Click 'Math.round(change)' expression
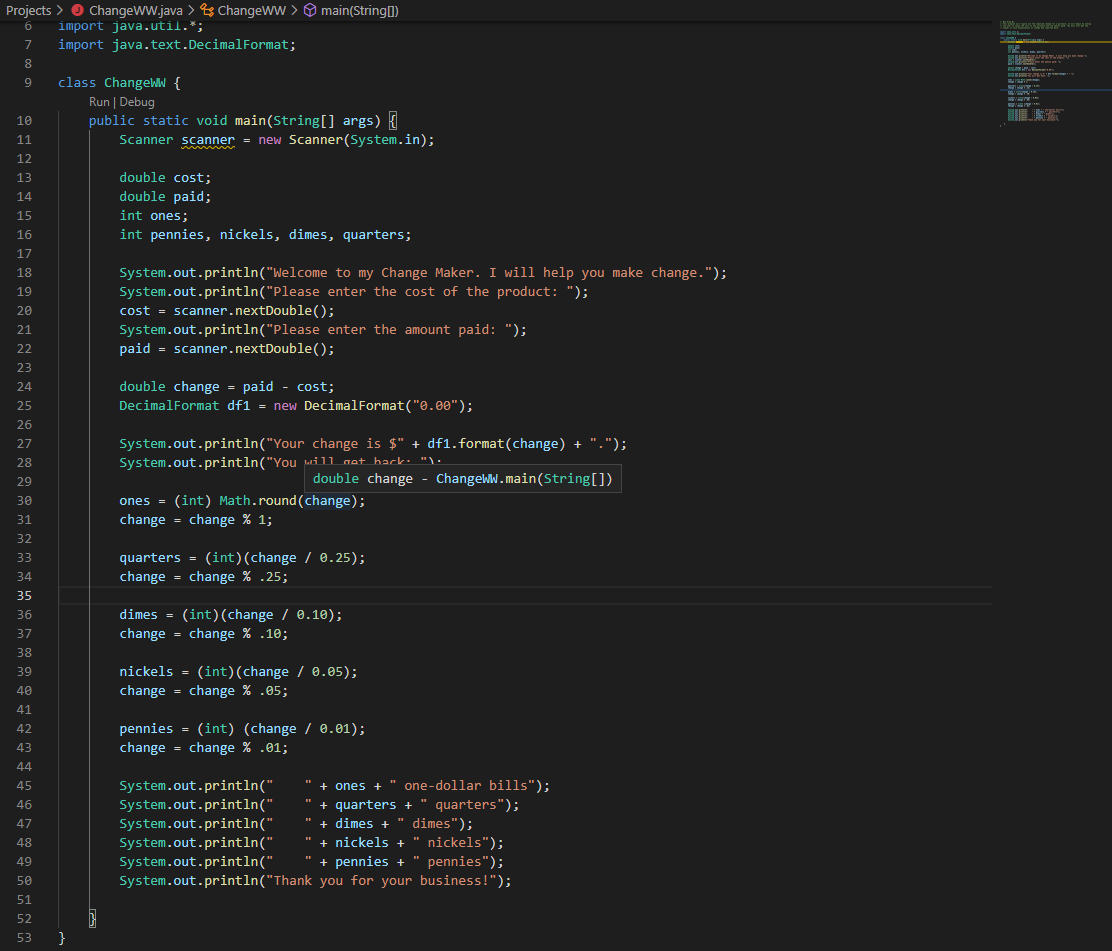This screenshot has width=1112, height=951. click(288, 501)
